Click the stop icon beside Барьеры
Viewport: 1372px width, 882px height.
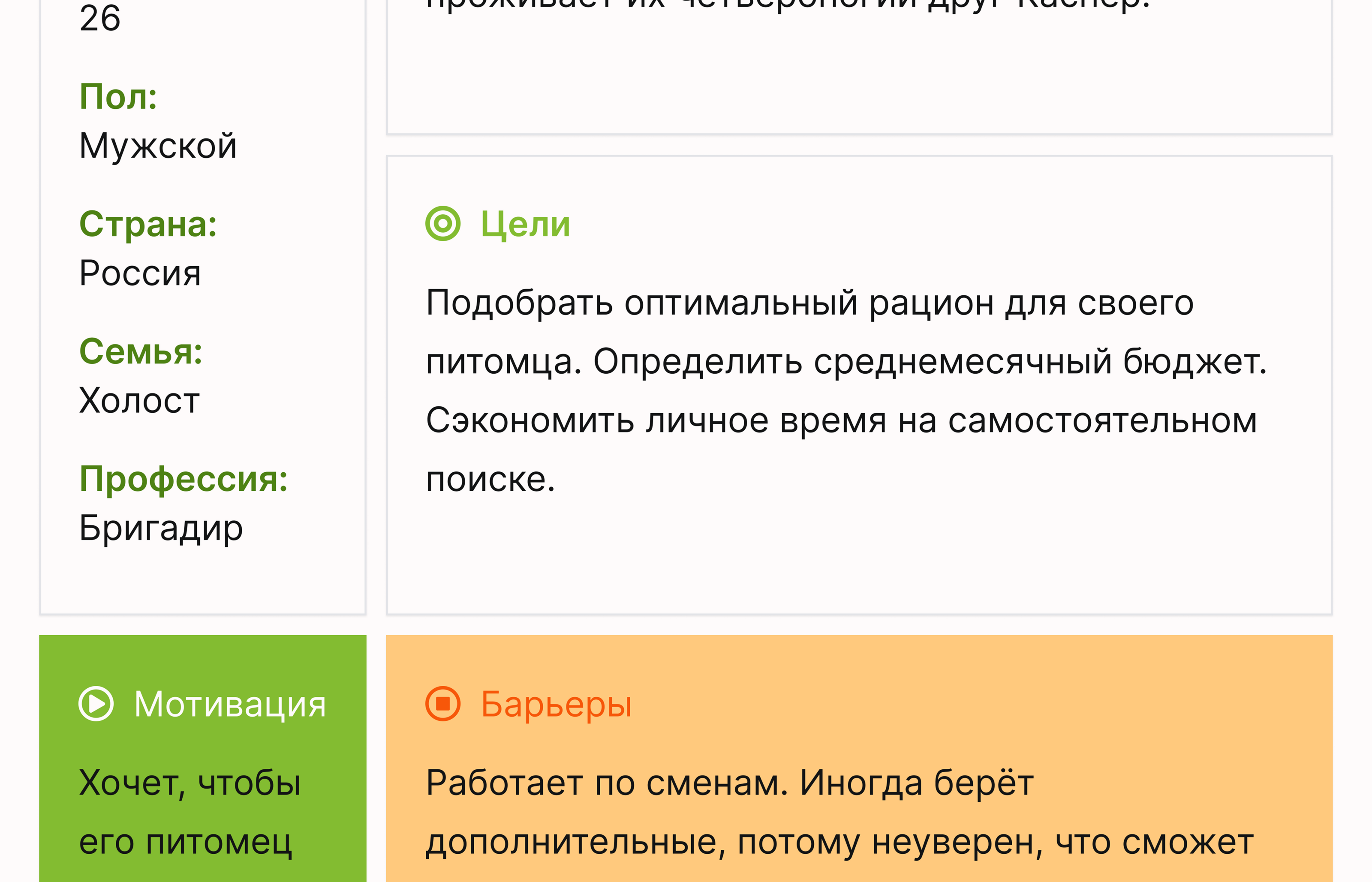click(442, 703)
